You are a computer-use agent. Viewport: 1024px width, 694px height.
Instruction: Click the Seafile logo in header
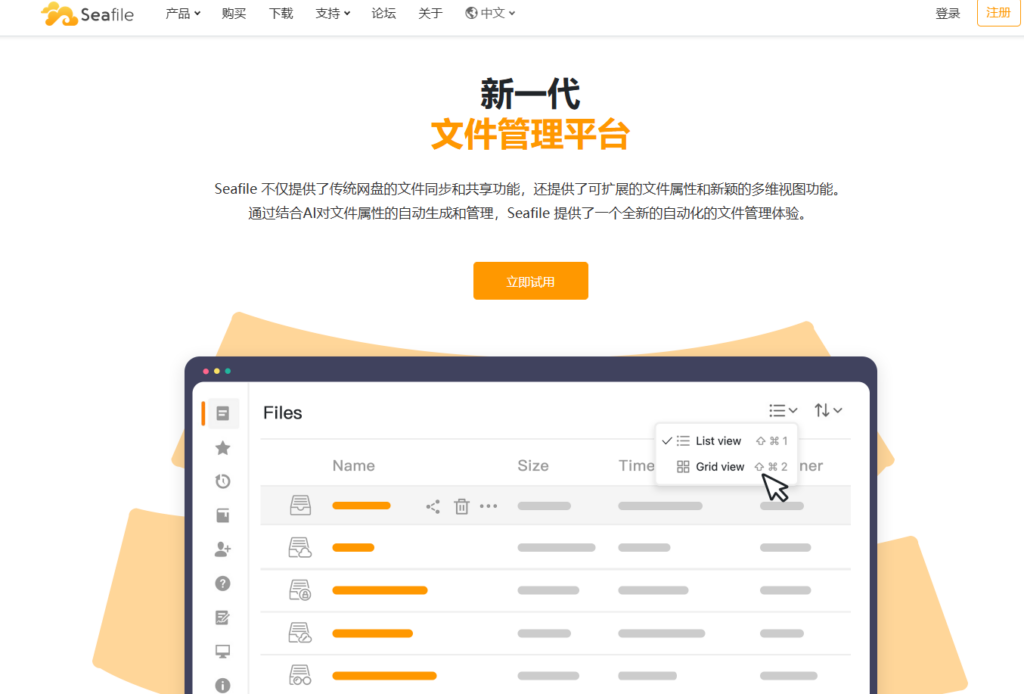click(x=87, y=14)
